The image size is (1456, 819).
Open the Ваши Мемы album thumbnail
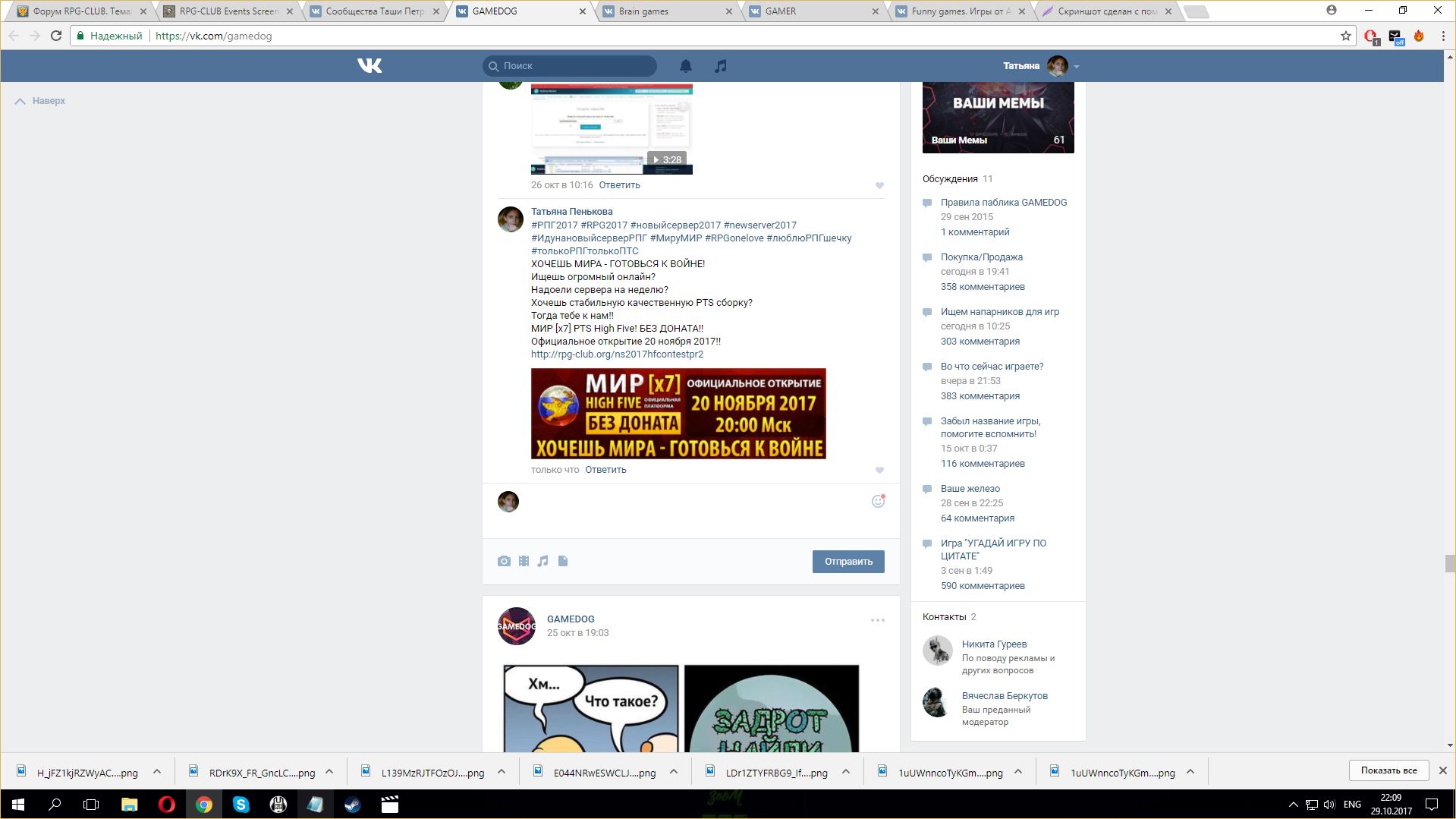(998, 118)
